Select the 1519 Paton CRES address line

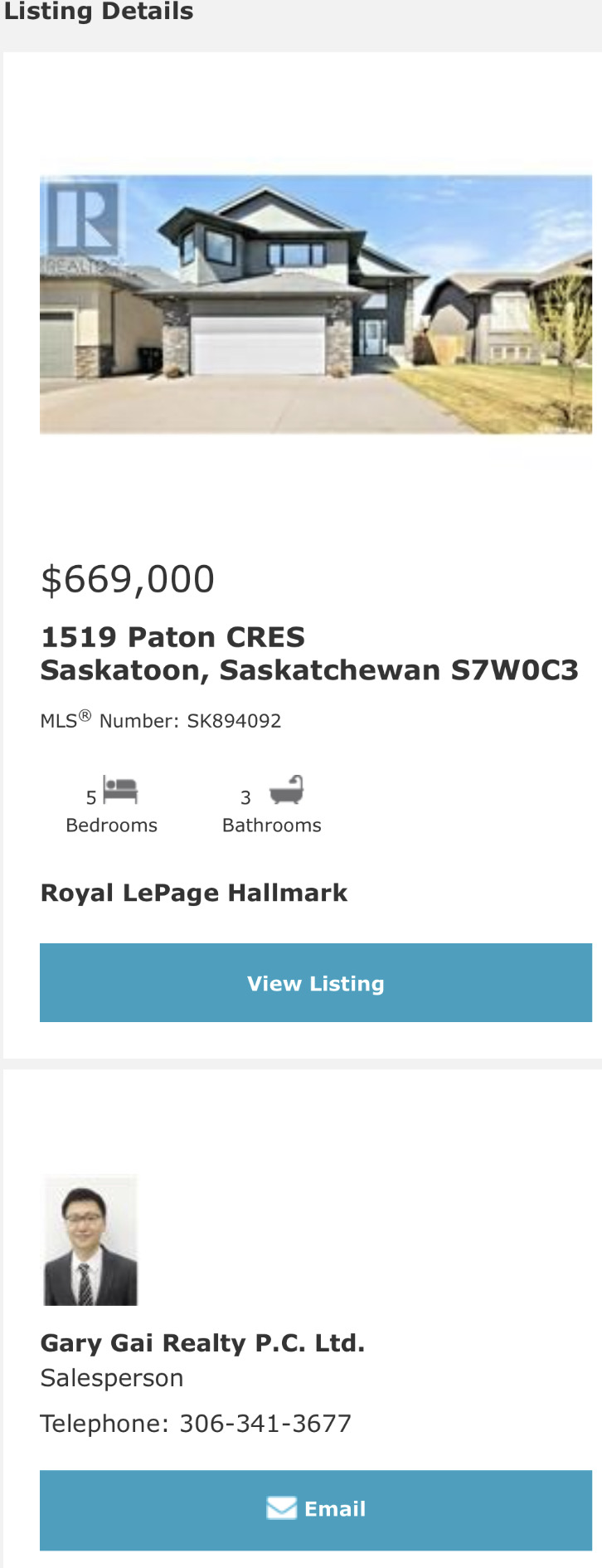tap(172, 637)
